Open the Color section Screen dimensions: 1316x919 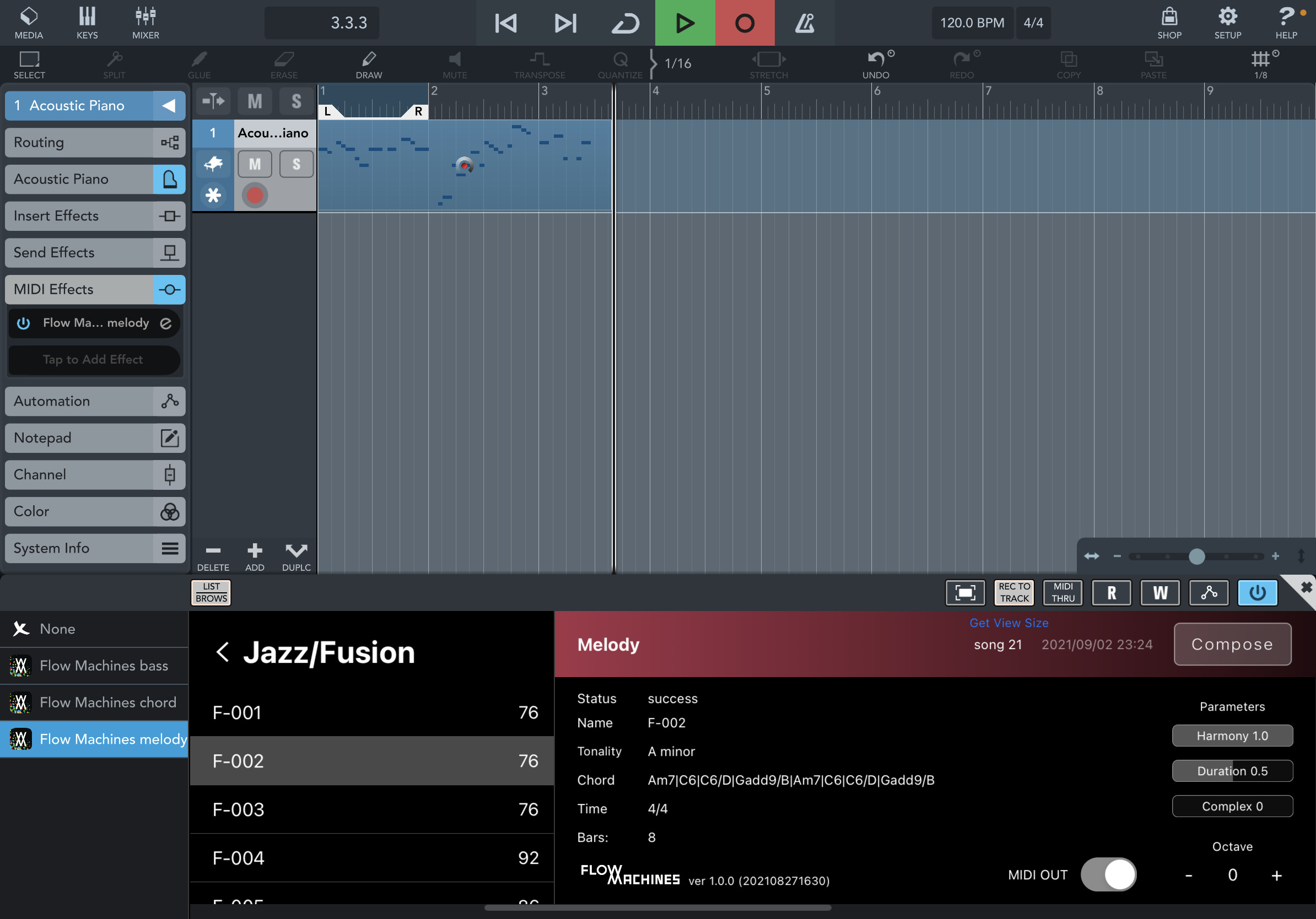tap(95, 511)
